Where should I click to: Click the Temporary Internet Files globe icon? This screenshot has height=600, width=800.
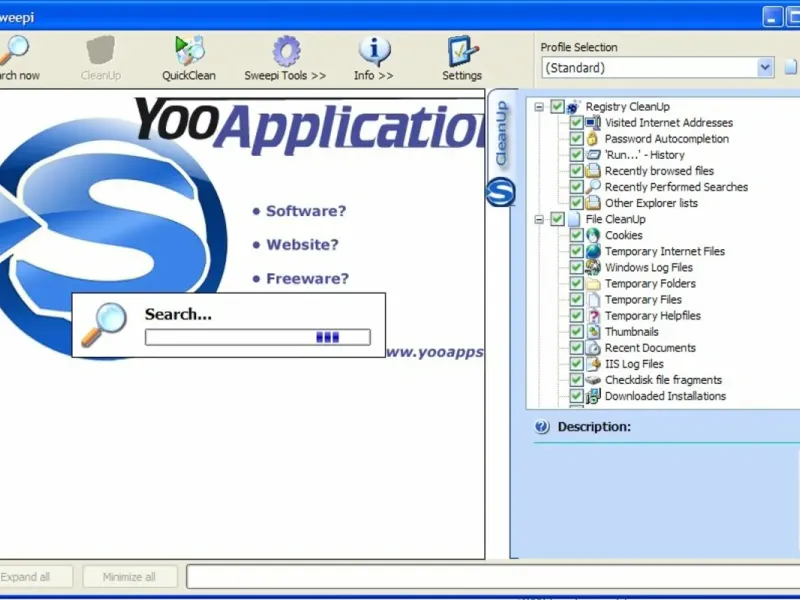click(593, 251)
